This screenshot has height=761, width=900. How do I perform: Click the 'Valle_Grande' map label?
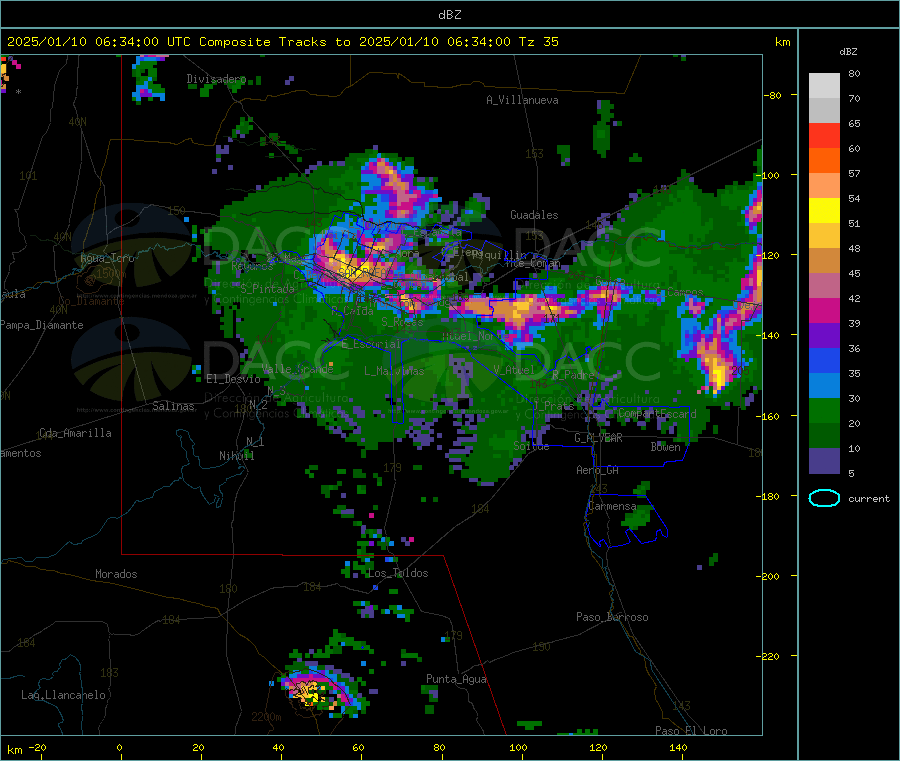[x=297, y=368]
